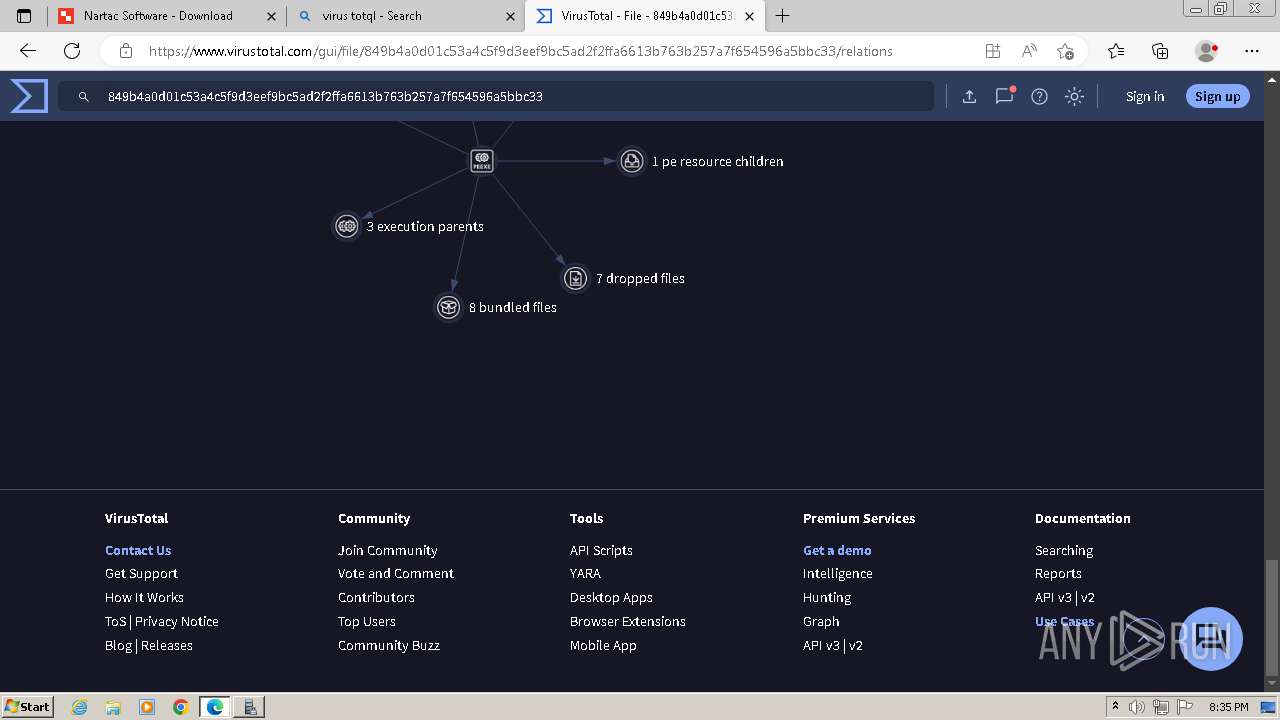Open the Searching documentation link
Image resolution: width=1280 pixels, height=720 pixels.
[x=1064, y=550]
